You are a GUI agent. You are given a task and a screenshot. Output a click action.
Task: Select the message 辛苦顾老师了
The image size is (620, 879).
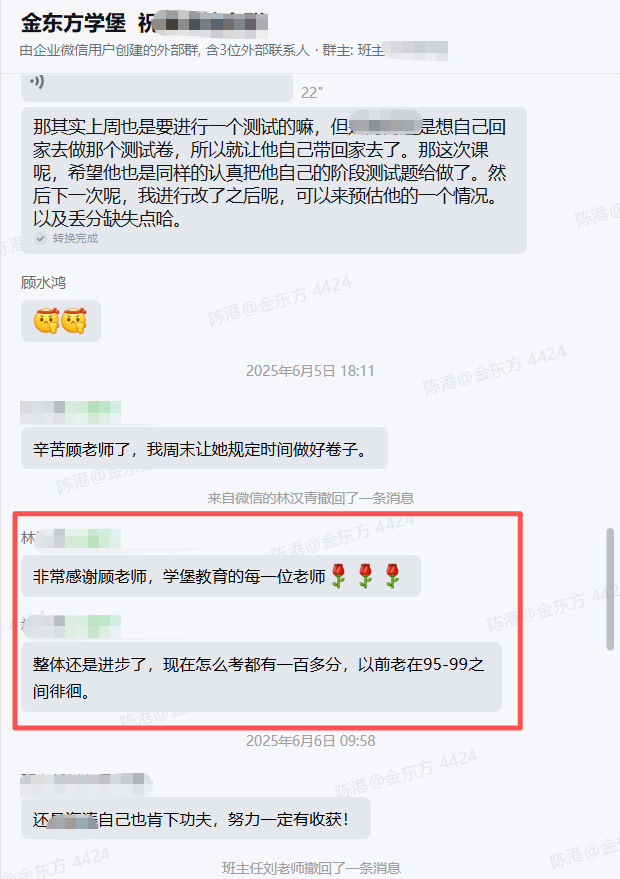(204, 448)
